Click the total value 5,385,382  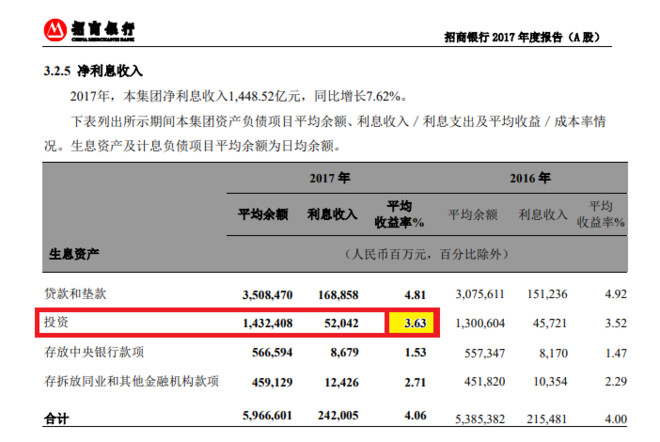480,419
